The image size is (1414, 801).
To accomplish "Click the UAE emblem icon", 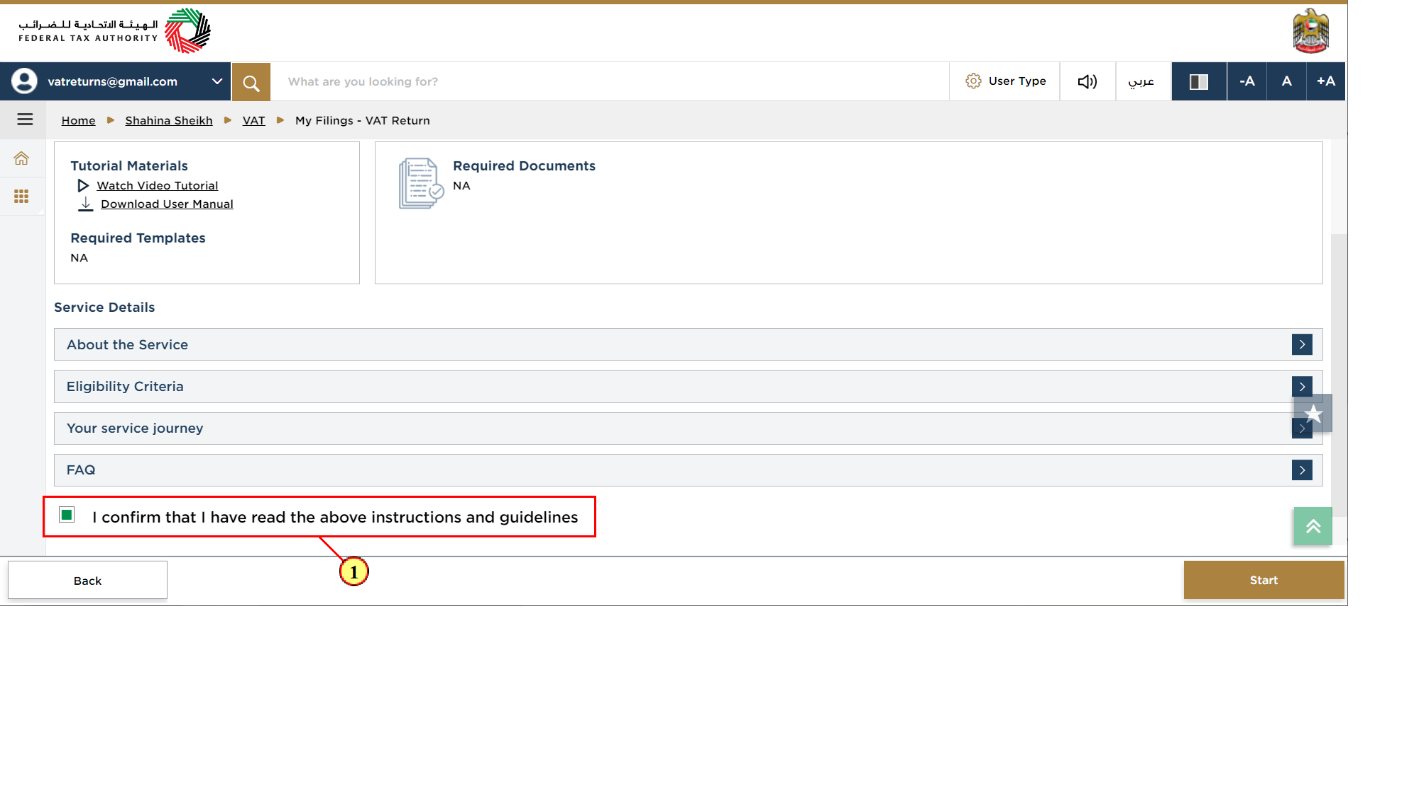I will click(x=1310, y=31).
